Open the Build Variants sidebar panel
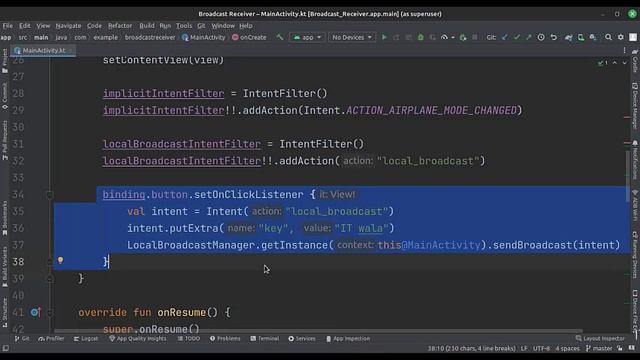This screenshot has width=640, height=360. pyautogui.click(x=4, y=266)
